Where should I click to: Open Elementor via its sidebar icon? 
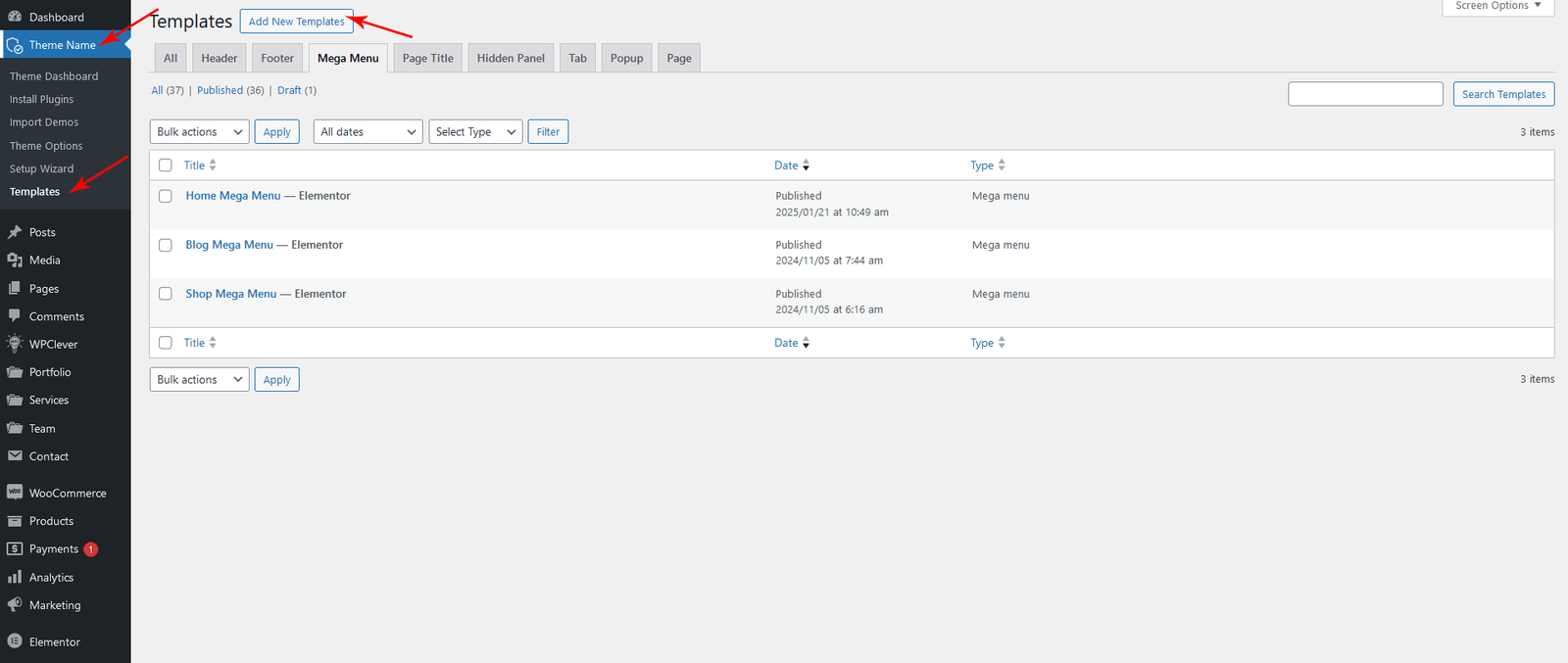pyautogui.click(x=15, y=641)
